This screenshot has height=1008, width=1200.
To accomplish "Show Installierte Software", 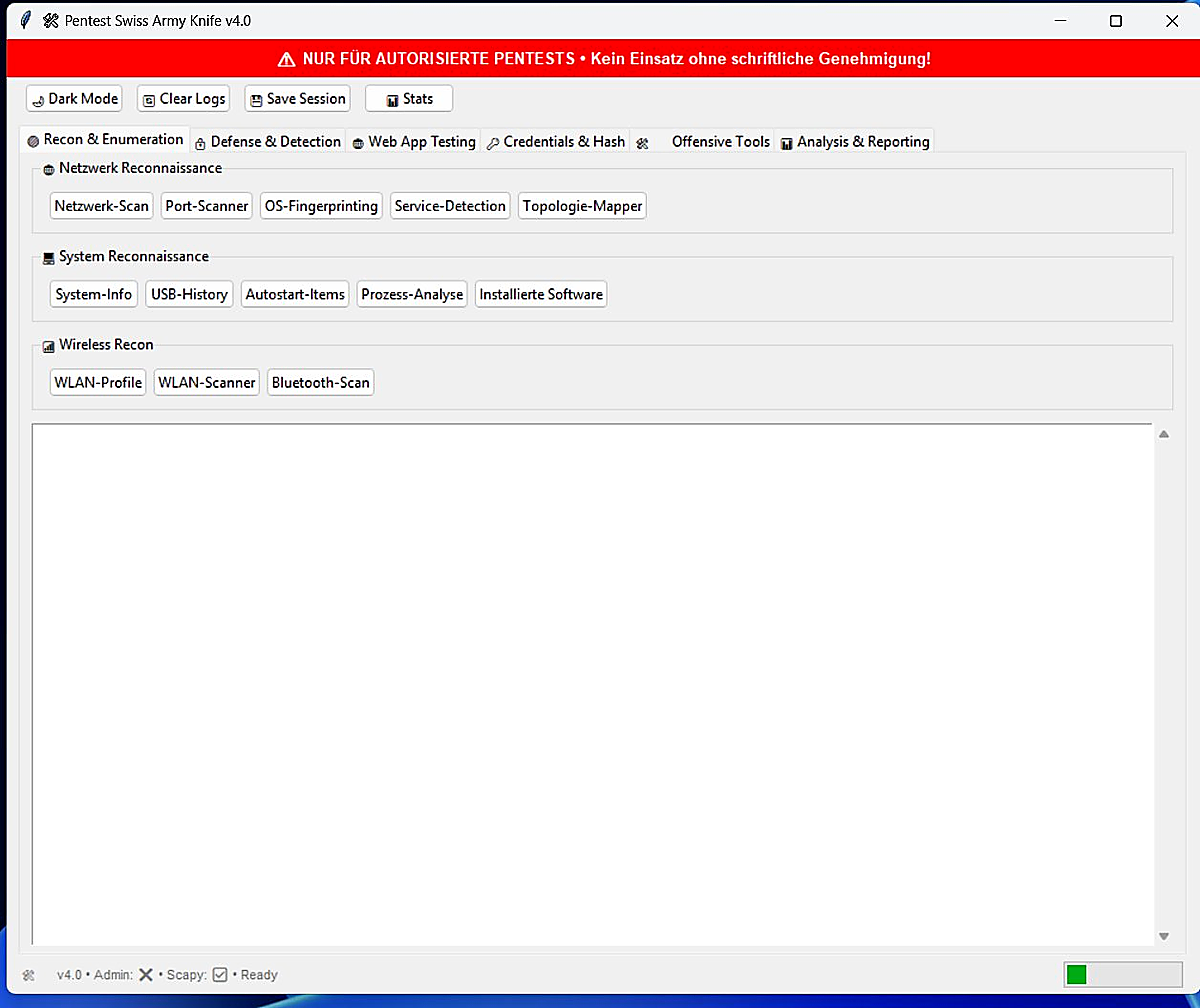I will [541, 294].
